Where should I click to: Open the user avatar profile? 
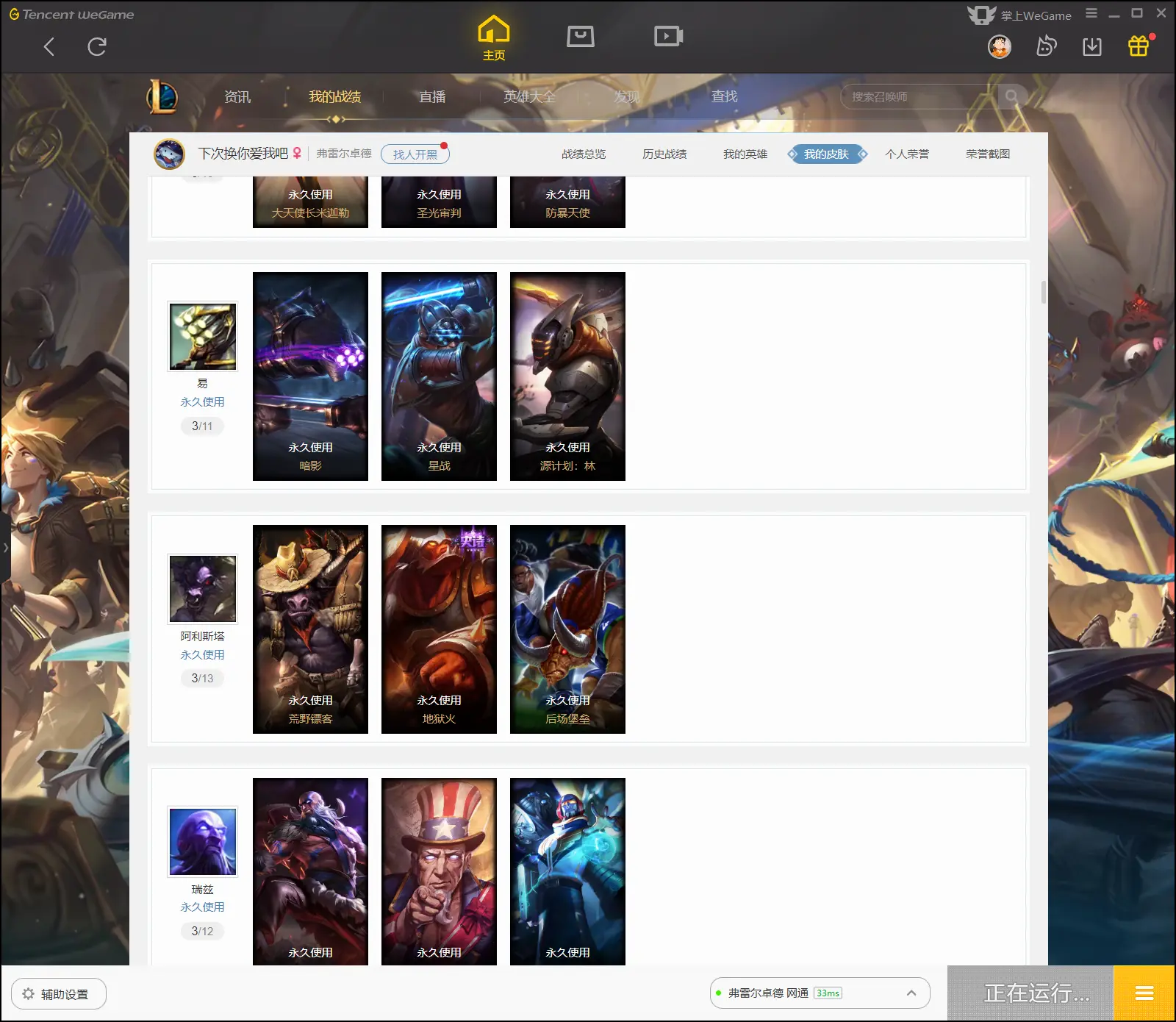[1000, 47]
